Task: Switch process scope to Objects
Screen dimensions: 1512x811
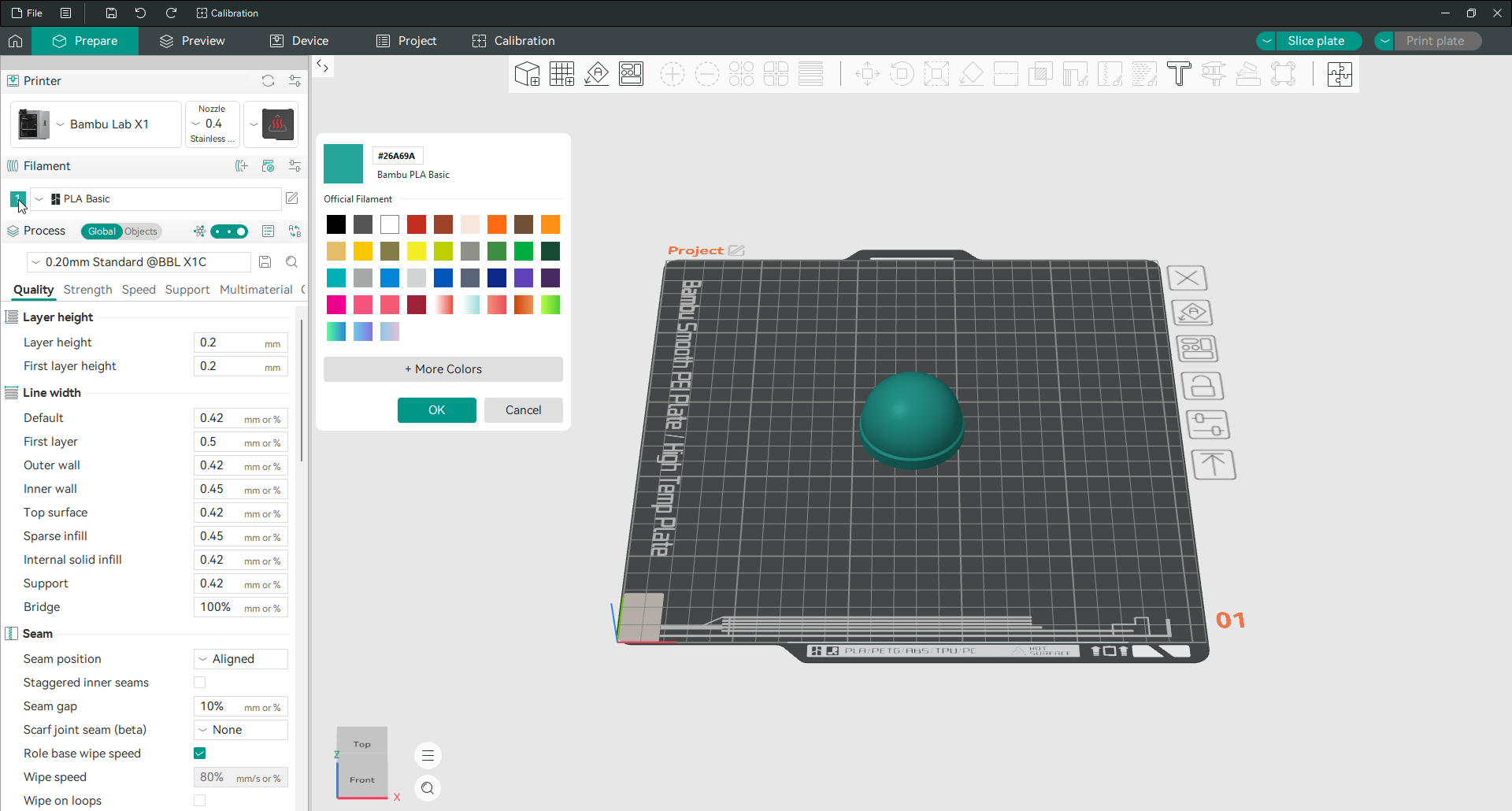Action: 141,231
